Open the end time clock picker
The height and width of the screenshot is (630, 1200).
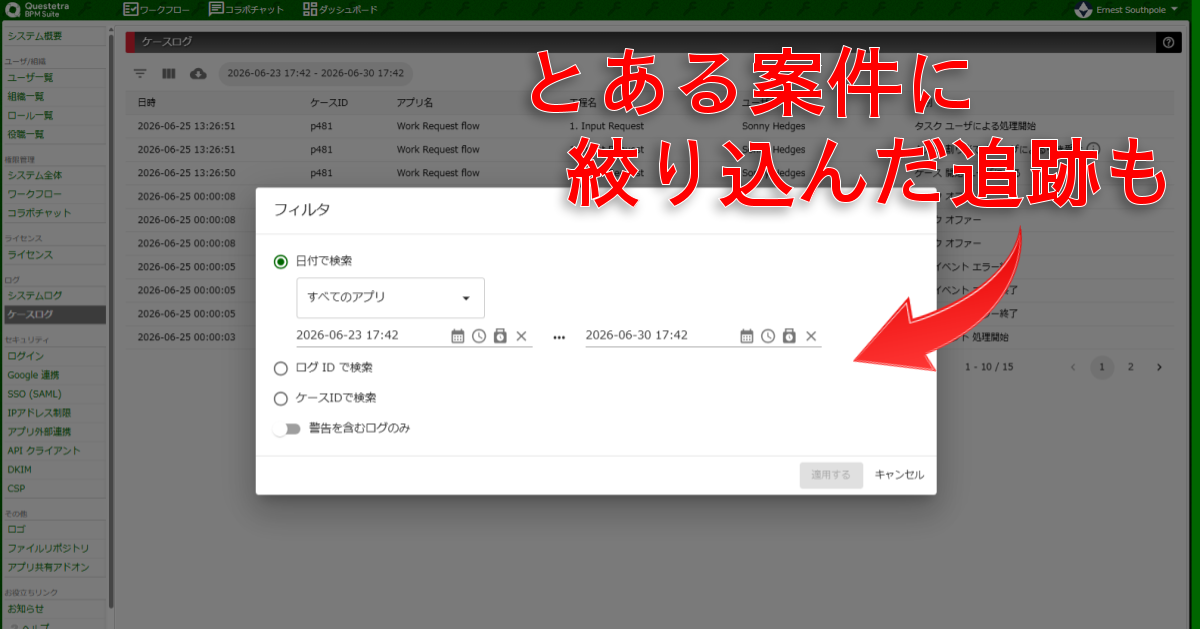pos(768,336)
